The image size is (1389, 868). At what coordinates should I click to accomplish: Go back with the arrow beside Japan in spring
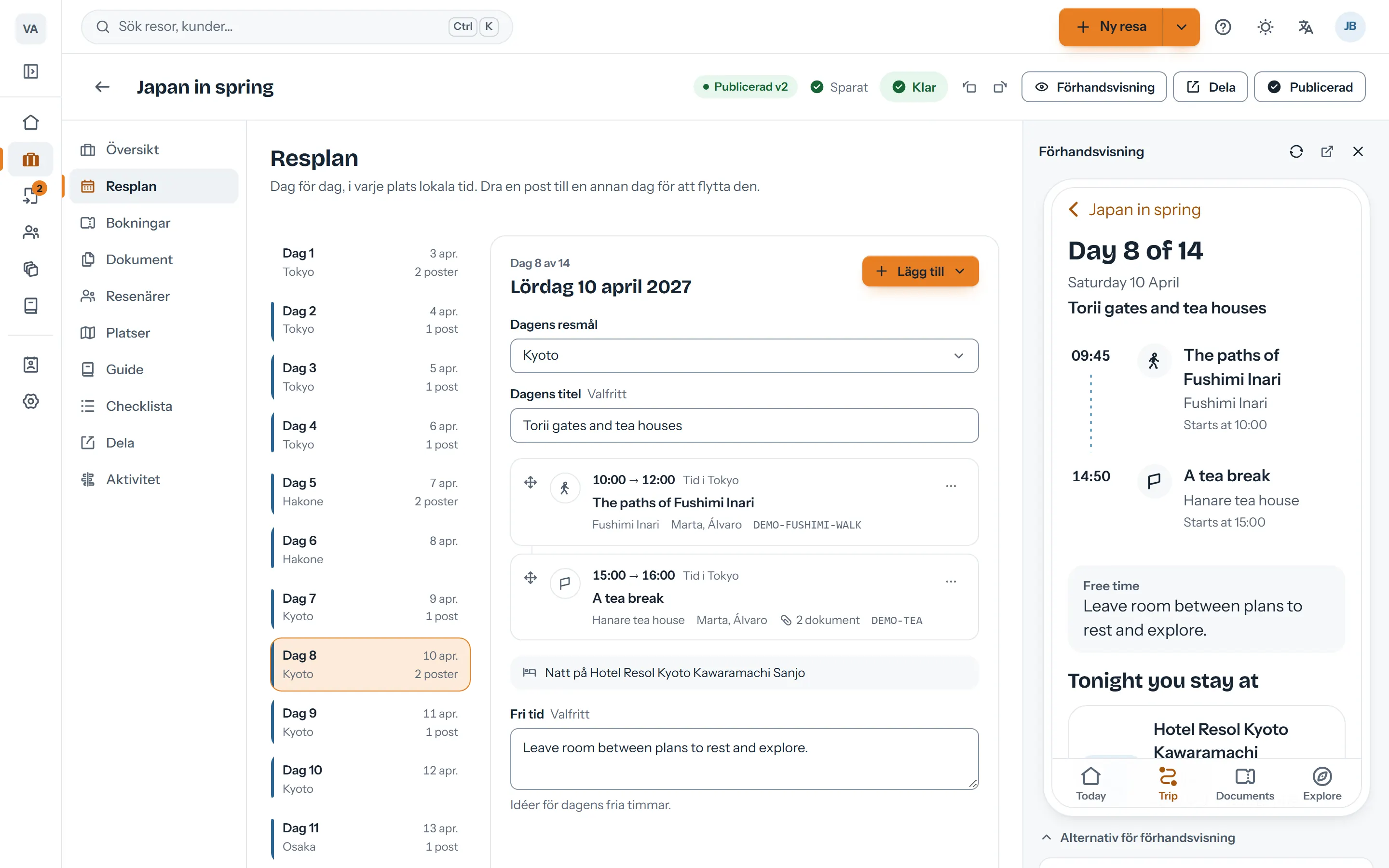point(102,87)
